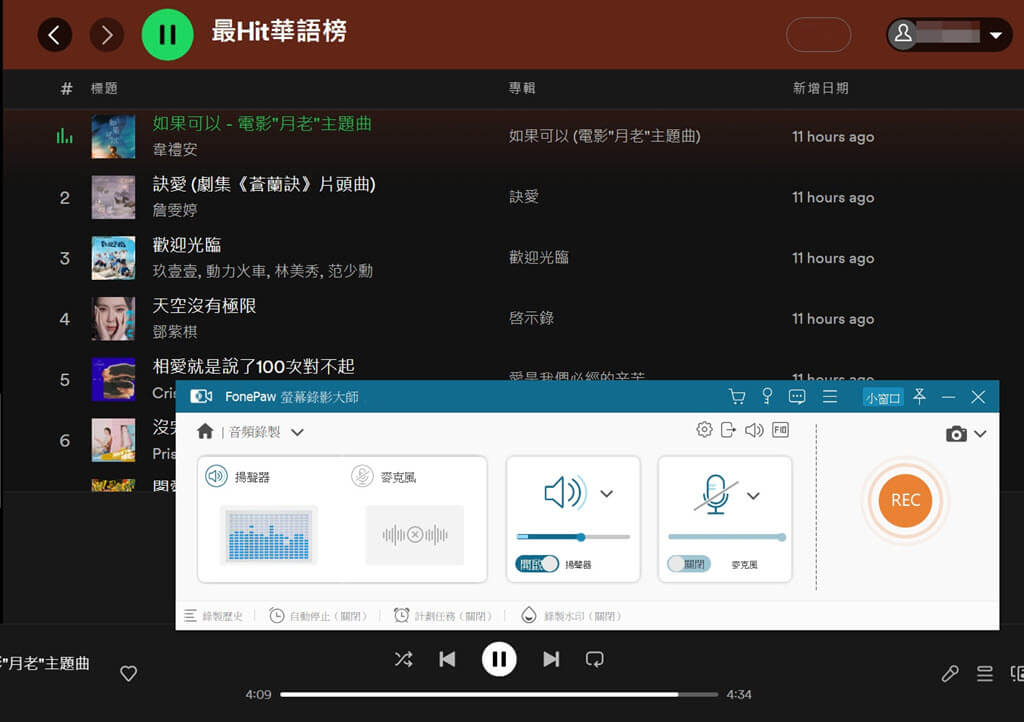This screenshot has width=1024, height=722.
Task: Click the muted microphone icon
Action: 716,494
